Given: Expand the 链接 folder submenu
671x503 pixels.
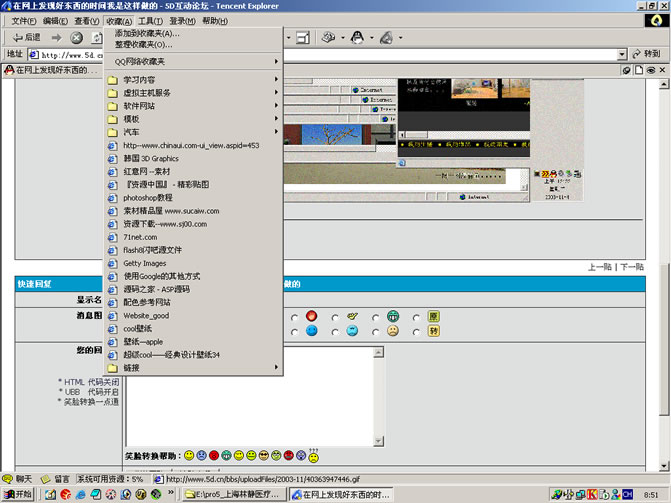Looking at the screenshot, I should click(276, 367).
